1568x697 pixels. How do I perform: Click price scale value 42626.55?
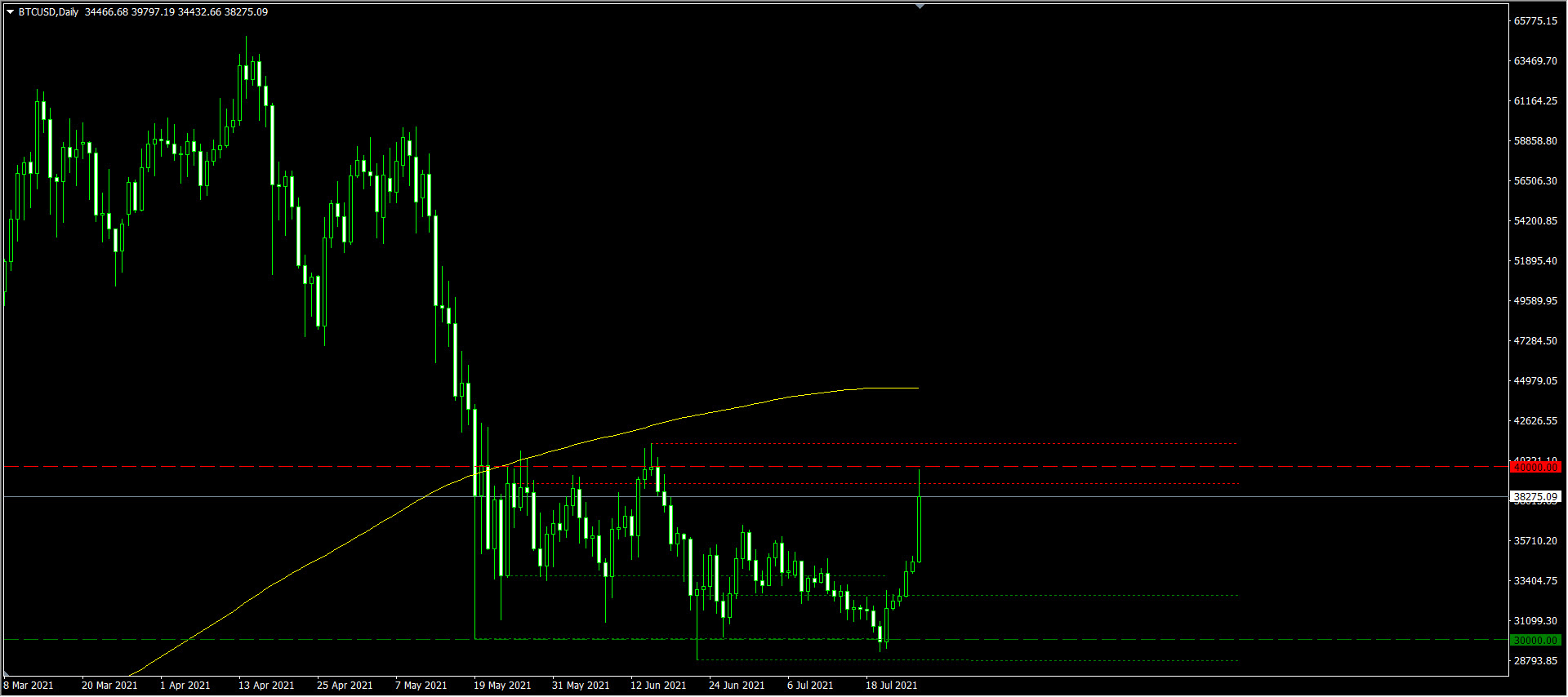(1535, 421)
